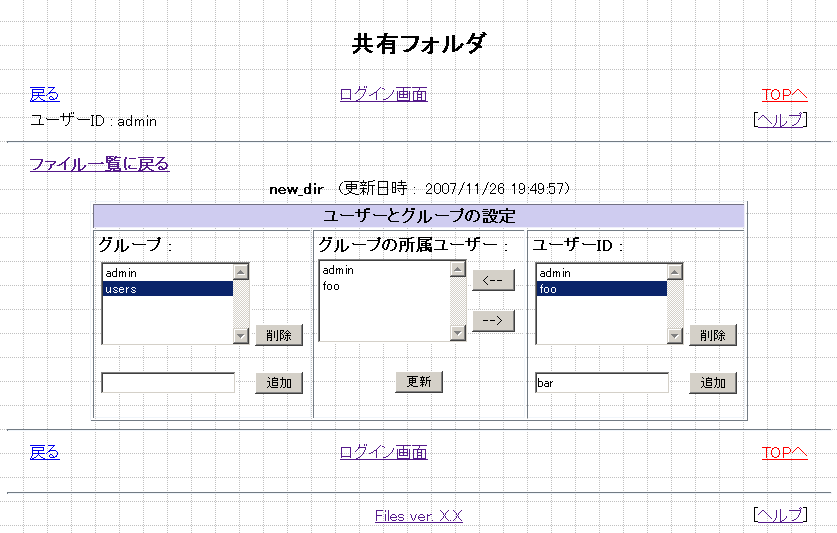This screenshot has width=837, height=533.
Task: Select 'foo' in the user ID list
Action: [x=600, y=289]
